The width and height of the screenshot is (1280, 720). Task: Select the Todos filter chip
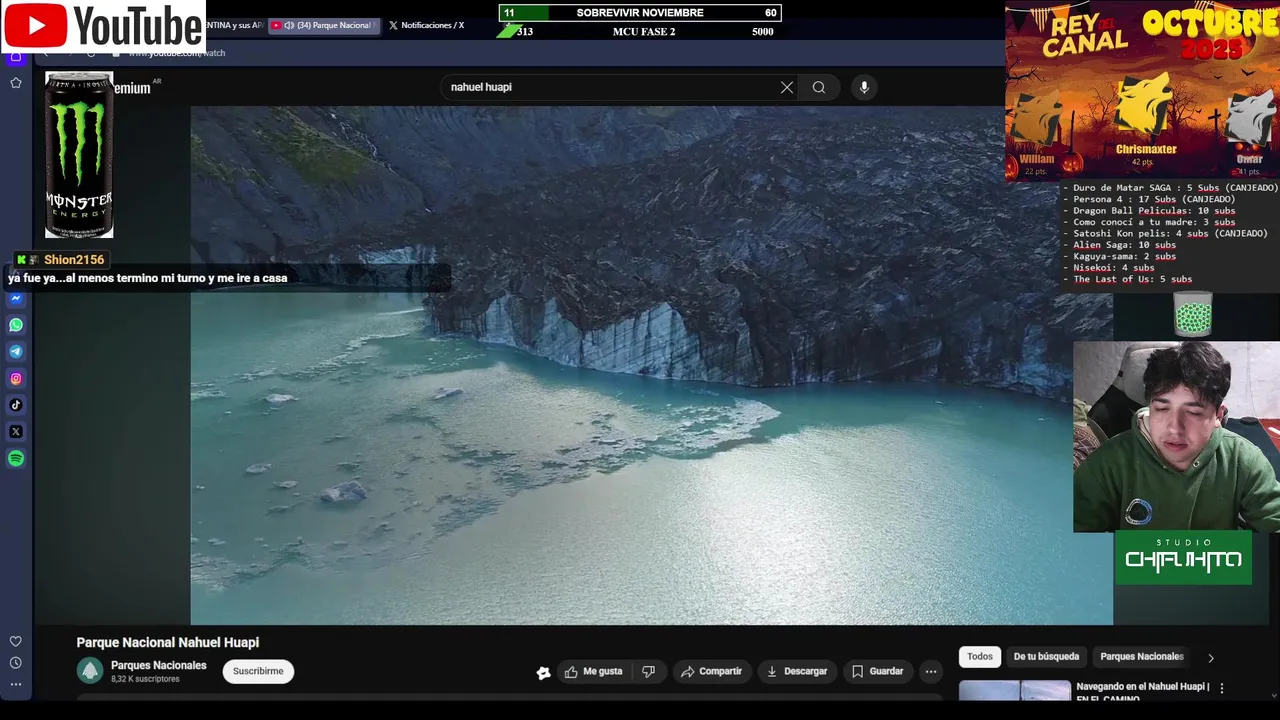(980, 657)
